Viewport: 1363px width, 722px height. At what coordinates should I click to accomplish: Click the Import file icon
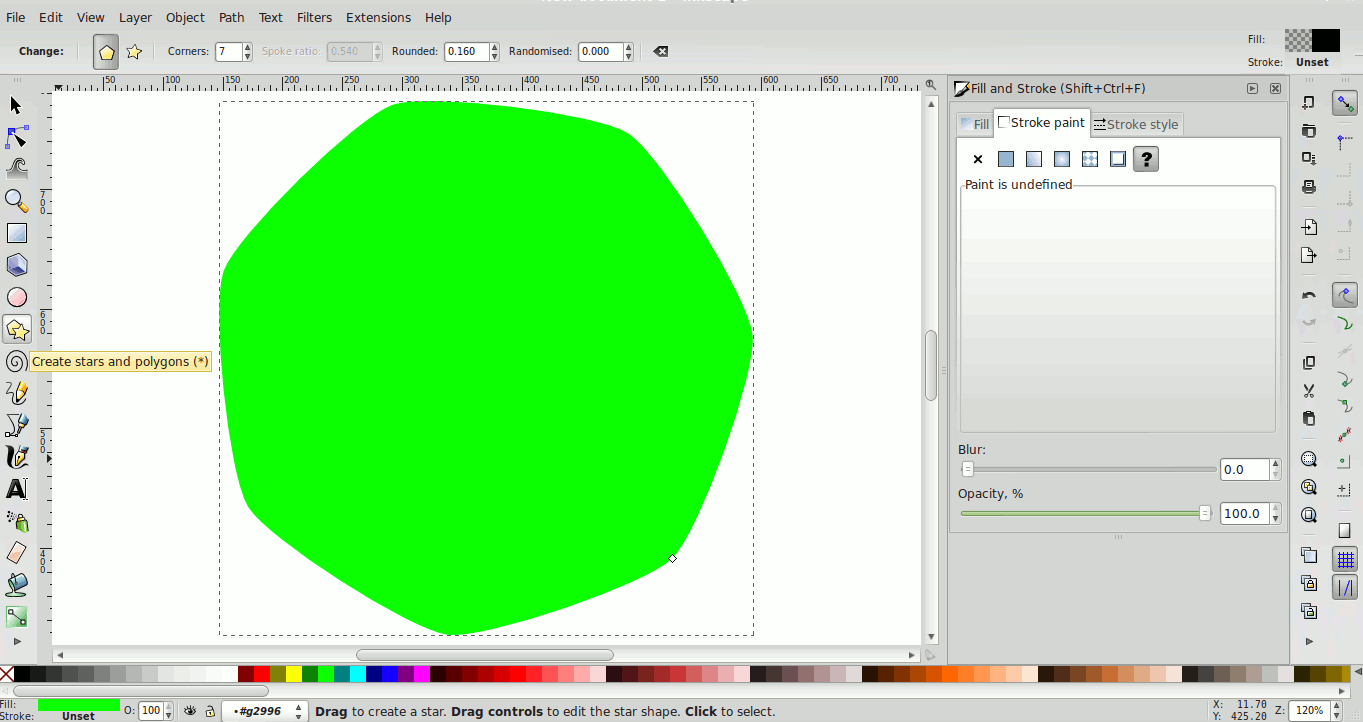coord(1309,227)
